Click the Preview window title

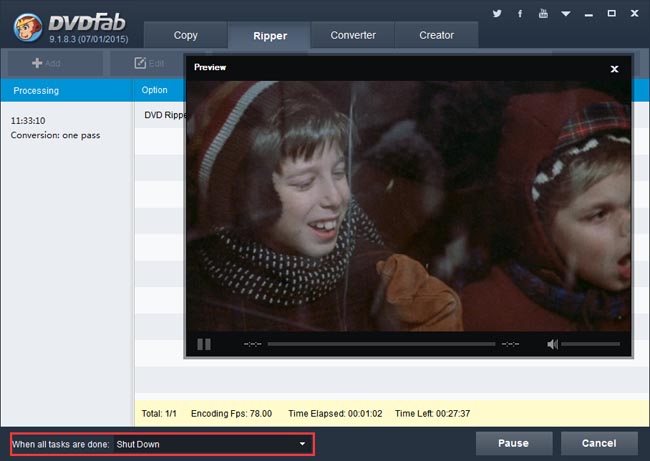coord(210,67)
